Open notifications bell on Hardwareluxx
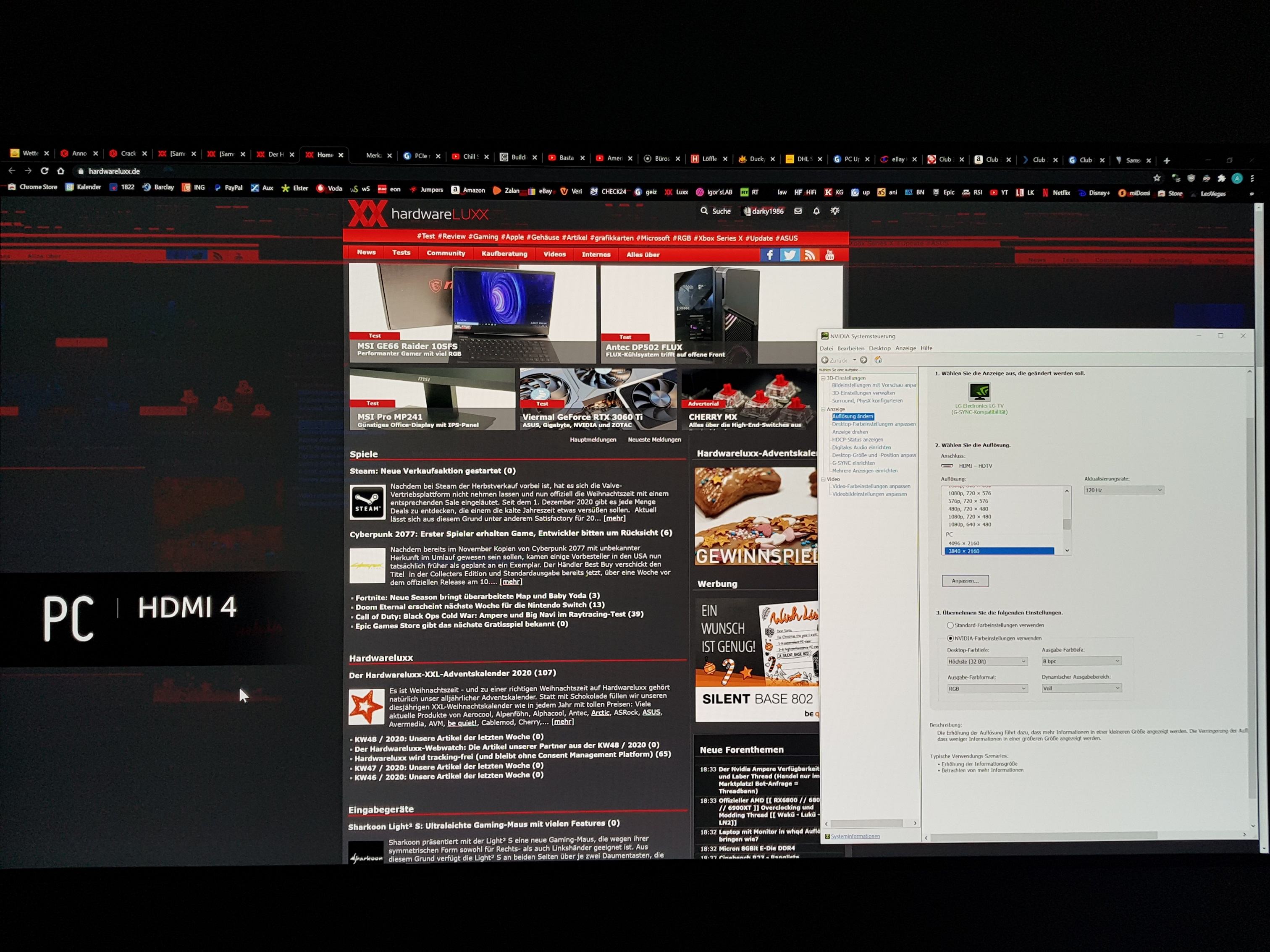1270x952 pixels. [x=816, y=211]
